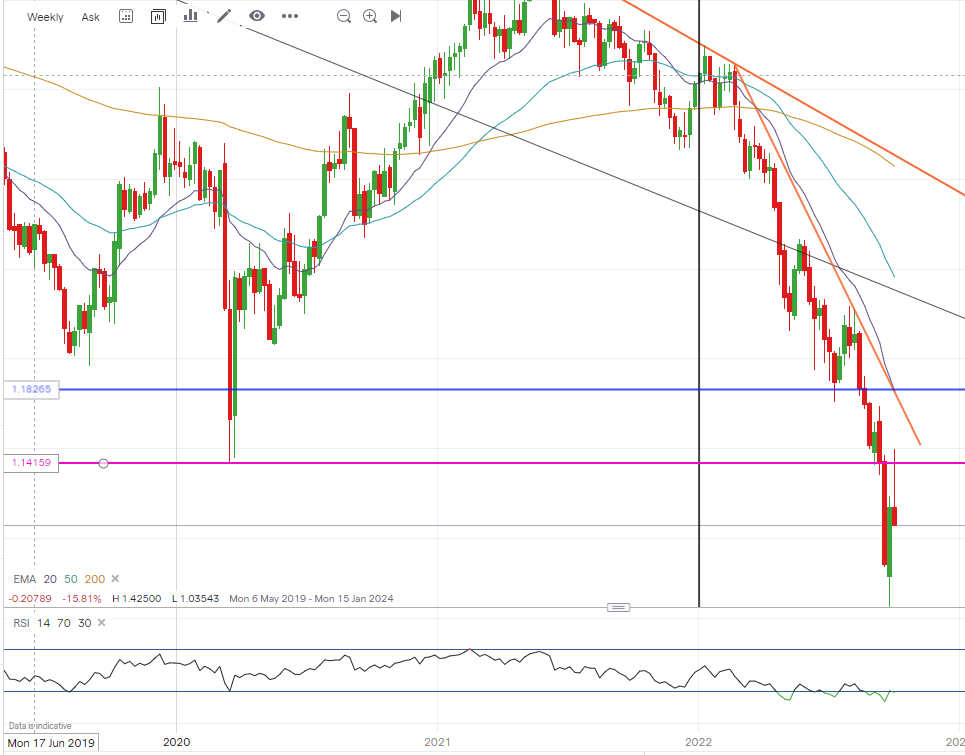Open RSI indicator settings label
Image resolution: width=965 pixels, height=755 pixels.
[x=22, y=623]
